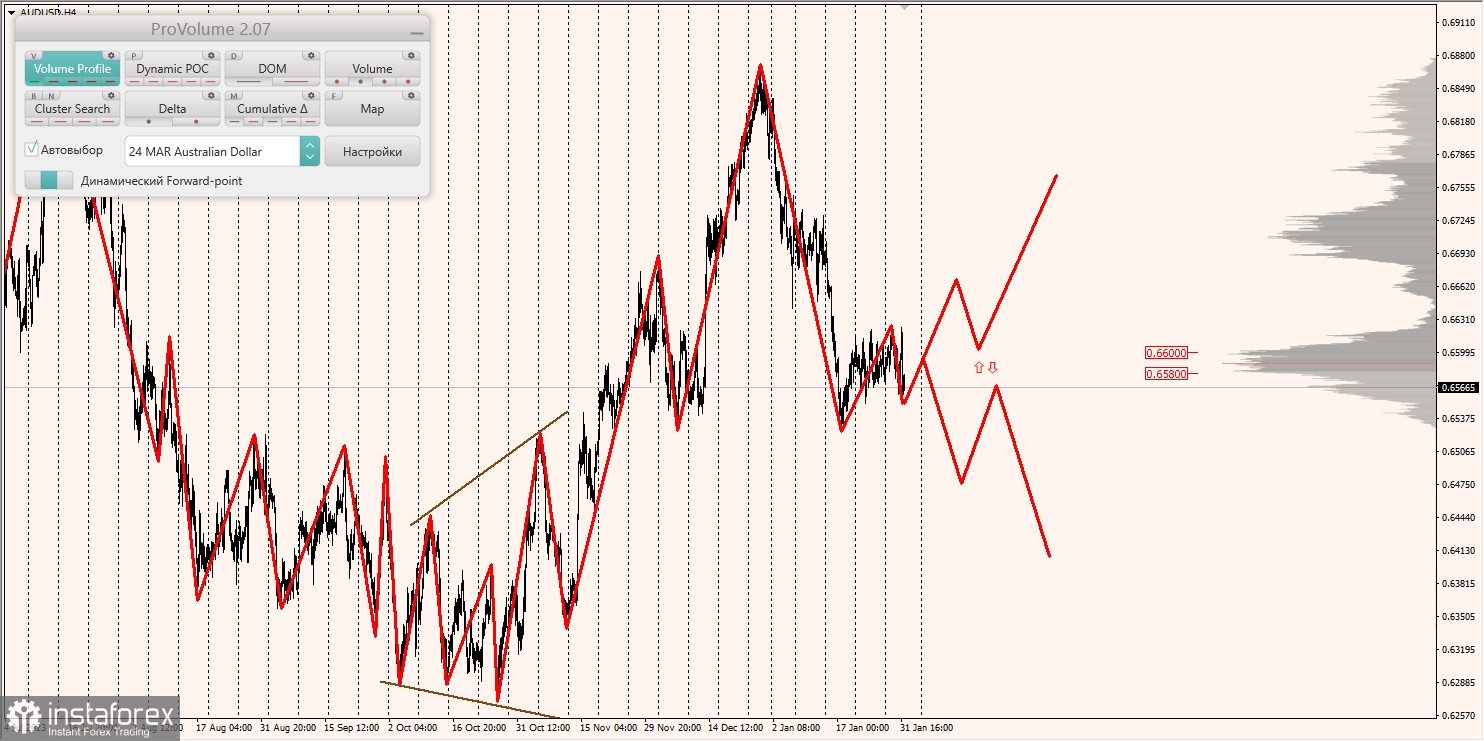Toggle the Volume module button
1484x741 pixels.
(372, 69)
